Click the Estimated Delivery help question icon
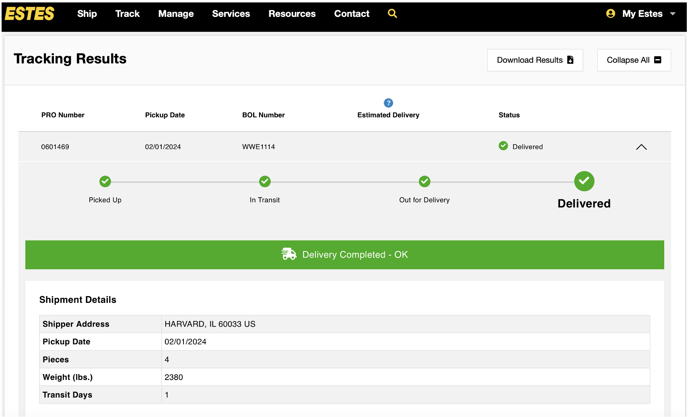Screen dimensions: 688x417 (x=388, y=103)
